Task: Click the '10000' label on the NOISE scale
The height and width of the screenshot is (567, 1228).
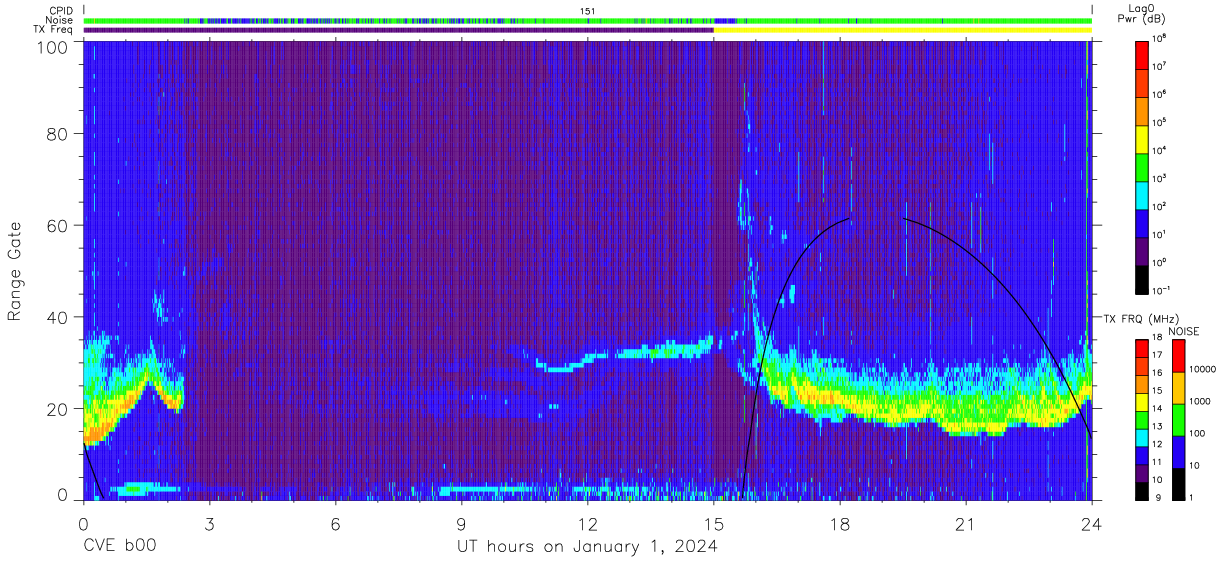Action: [x=1204, y=371]
